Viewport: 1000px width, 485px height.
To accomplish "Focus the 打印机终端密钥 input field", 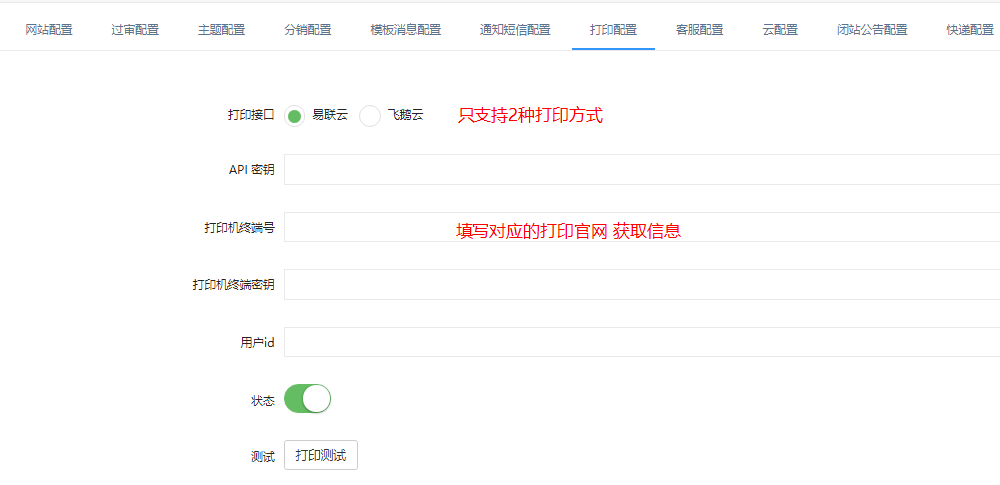I will point(642,285).
